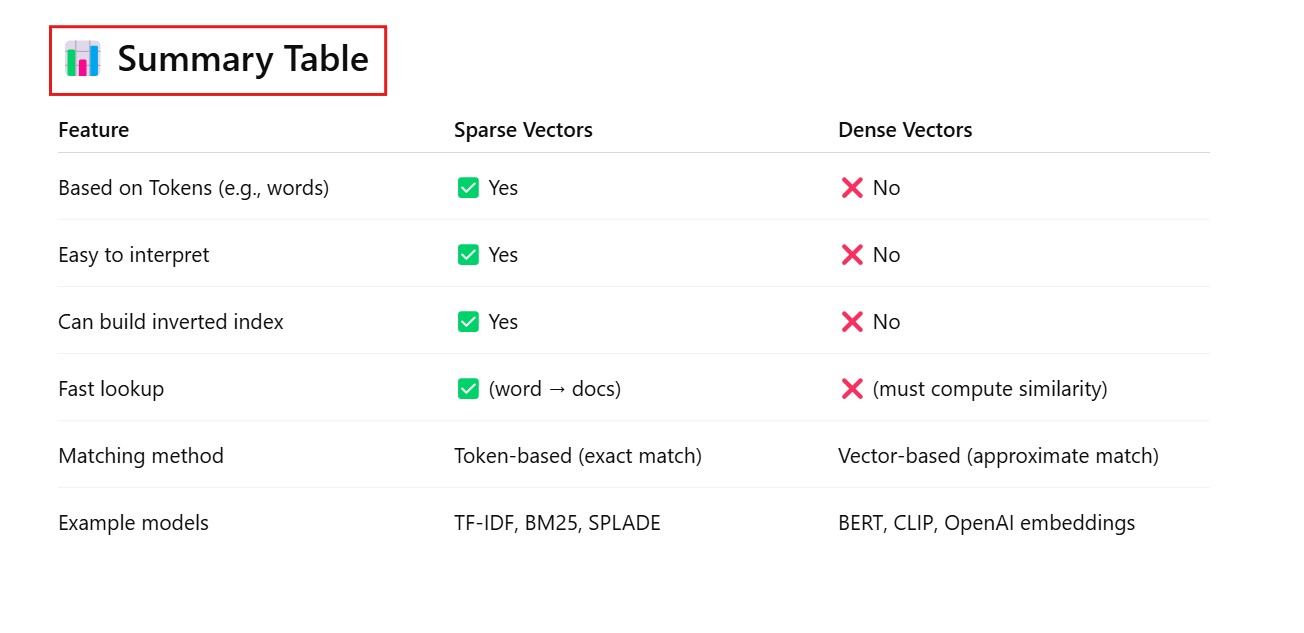Click the Example models row label
This screenshot has height=633, width=1304.
[x=133, y=523]
